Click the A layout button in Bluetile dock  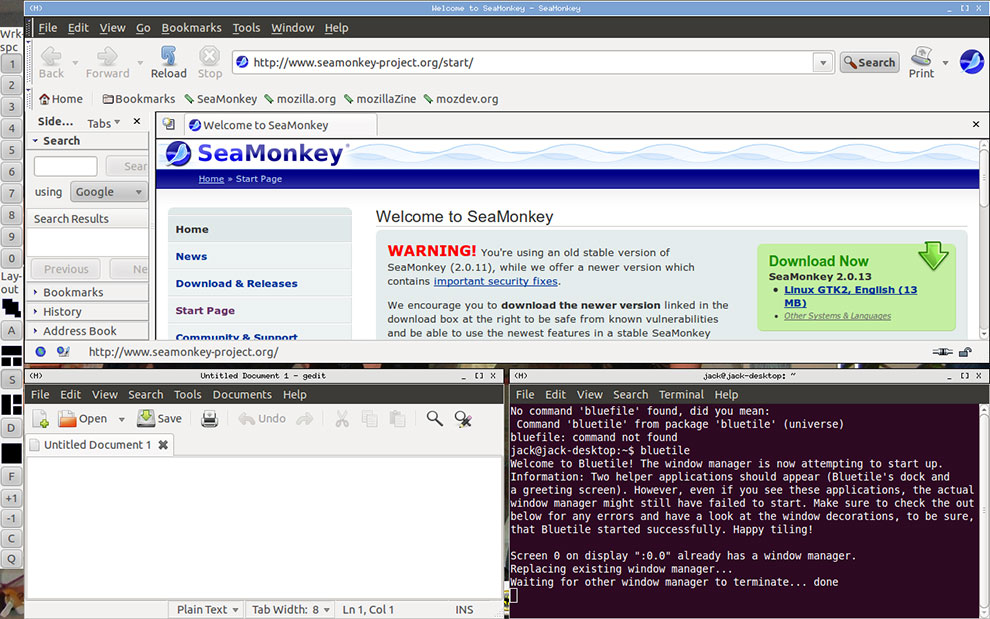(x=11, y=330)
